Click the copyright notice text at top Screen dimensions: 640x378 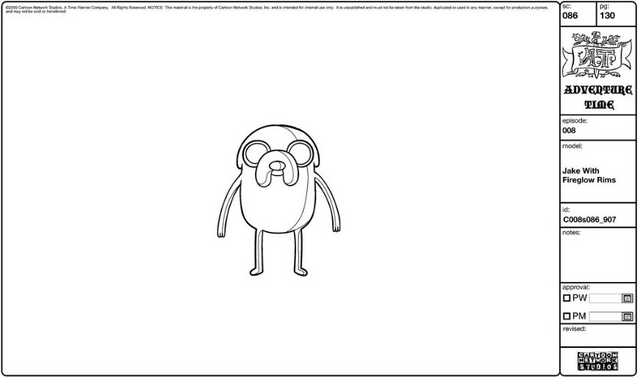[x=277, y=9]
